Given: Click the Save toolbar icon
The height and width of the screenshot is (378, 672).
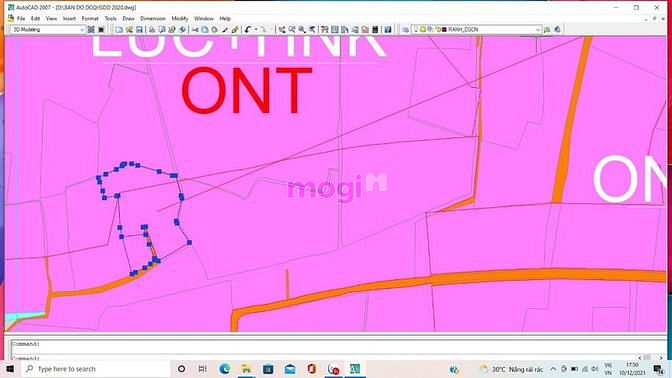Looking at the screenshot, I should (139, 30).
